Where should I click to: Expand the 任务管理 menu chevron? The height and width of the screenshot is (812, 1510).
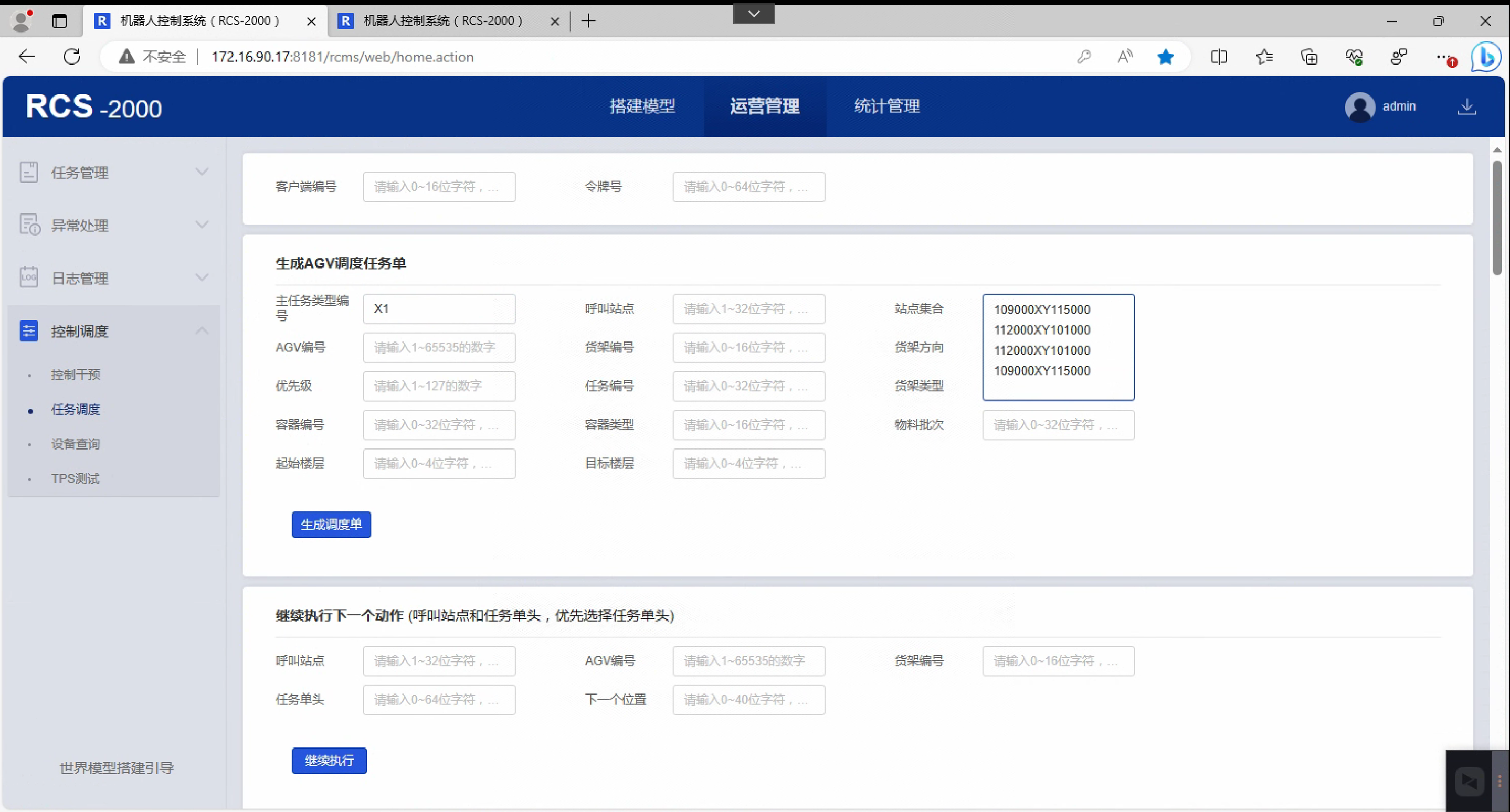tap(202, 172)
